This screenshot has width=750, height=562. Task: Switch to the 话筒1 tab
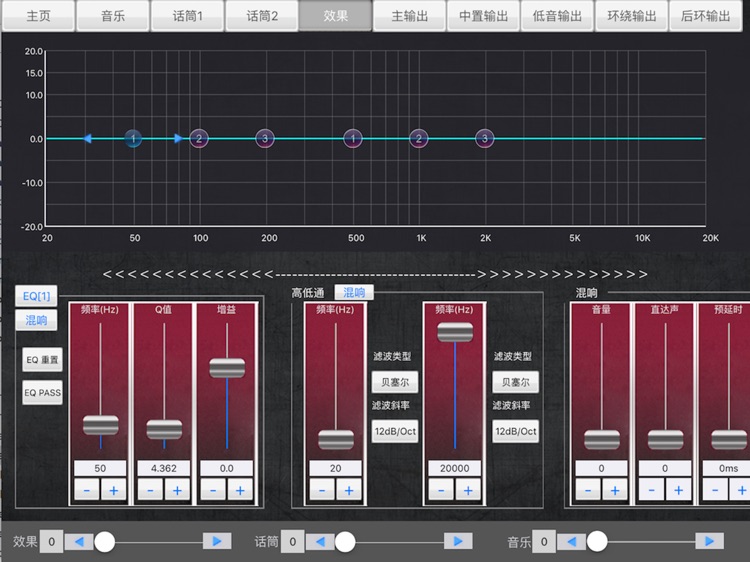click(188, 16)
